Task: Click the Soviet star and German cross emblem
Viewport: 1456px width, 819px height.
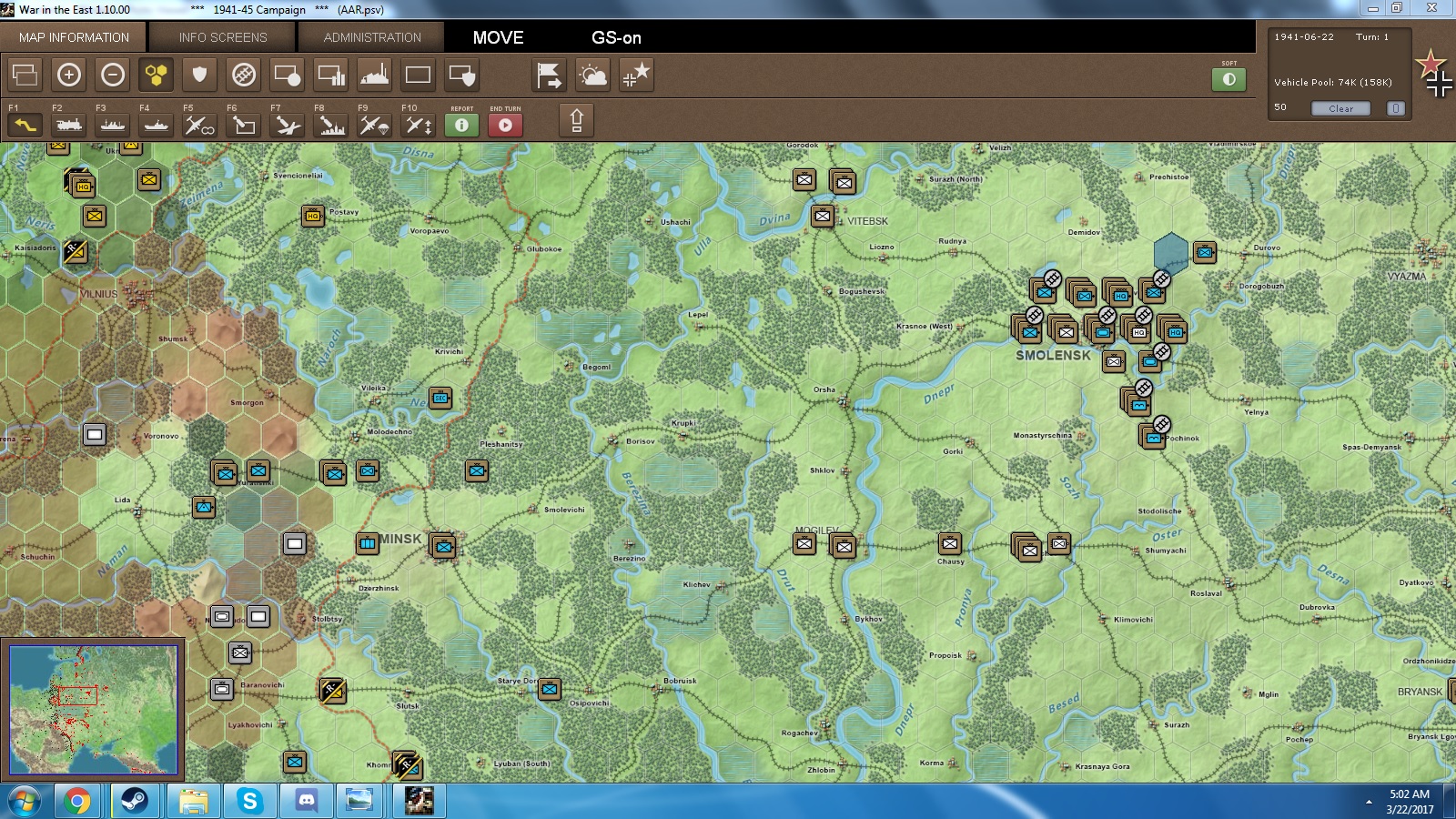Action: coord(1436,73)
